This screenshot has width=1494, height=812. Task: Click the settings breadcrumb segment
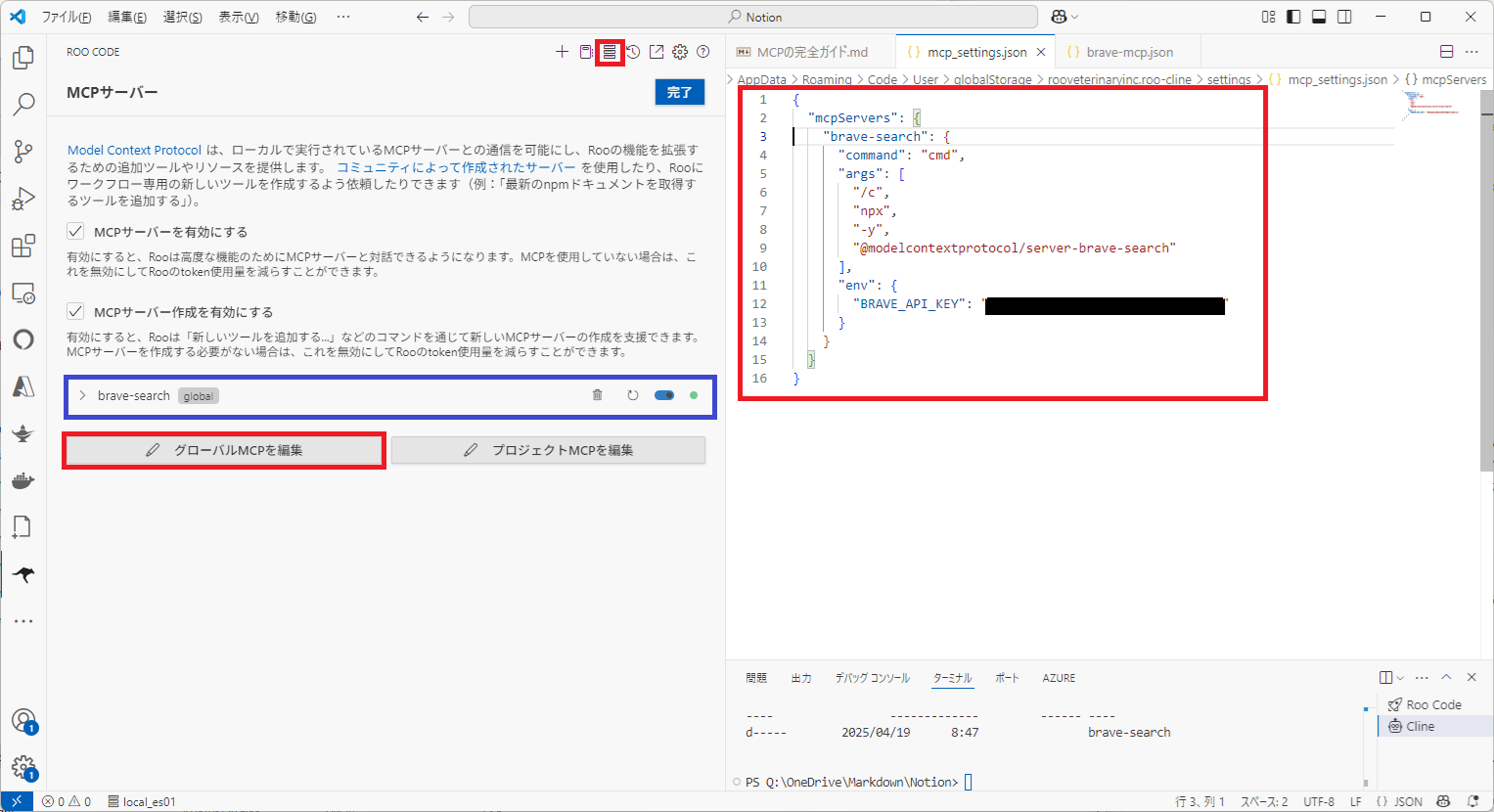pyautogui.click(x=1229, y=79)
